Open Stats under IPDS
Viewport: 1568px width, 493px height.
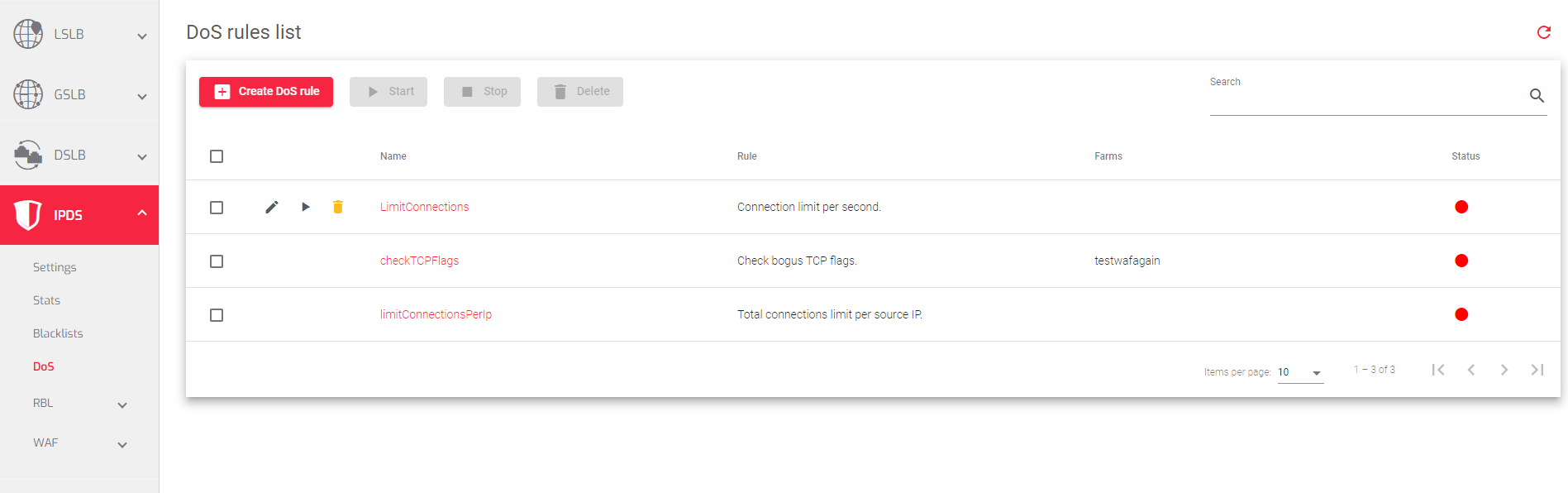point(46,300)
